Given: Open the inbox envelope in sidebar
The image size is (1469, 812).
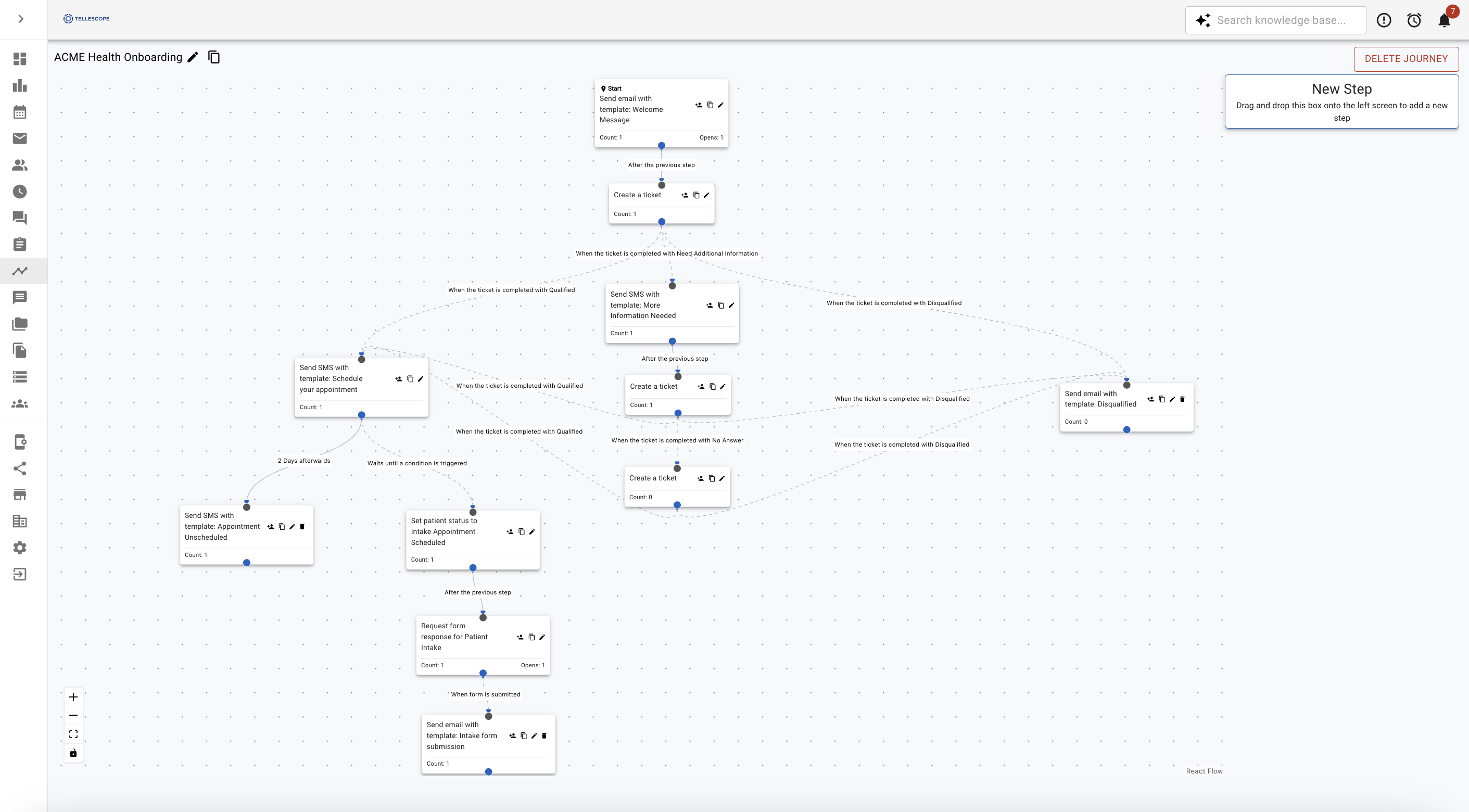Looking at the screenshot, I should tap(20, 138).
